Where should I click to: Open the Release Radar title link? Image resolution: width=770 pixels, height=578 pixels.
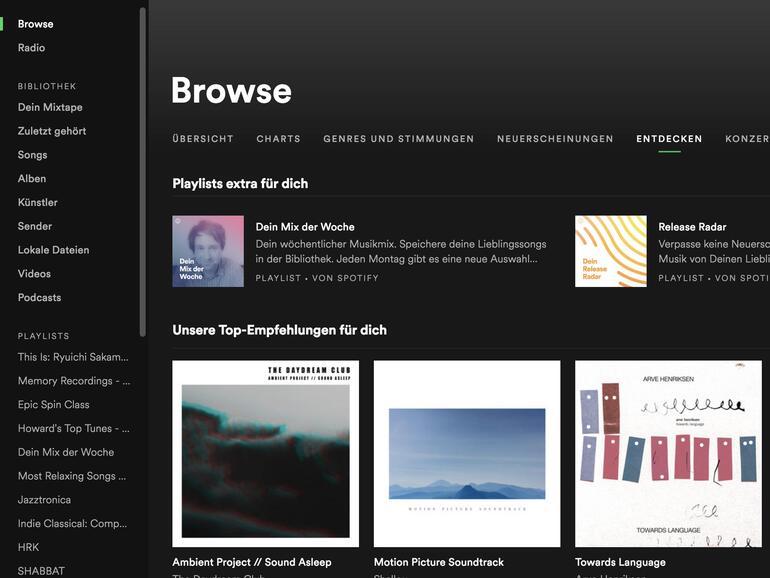click(692, 227)
